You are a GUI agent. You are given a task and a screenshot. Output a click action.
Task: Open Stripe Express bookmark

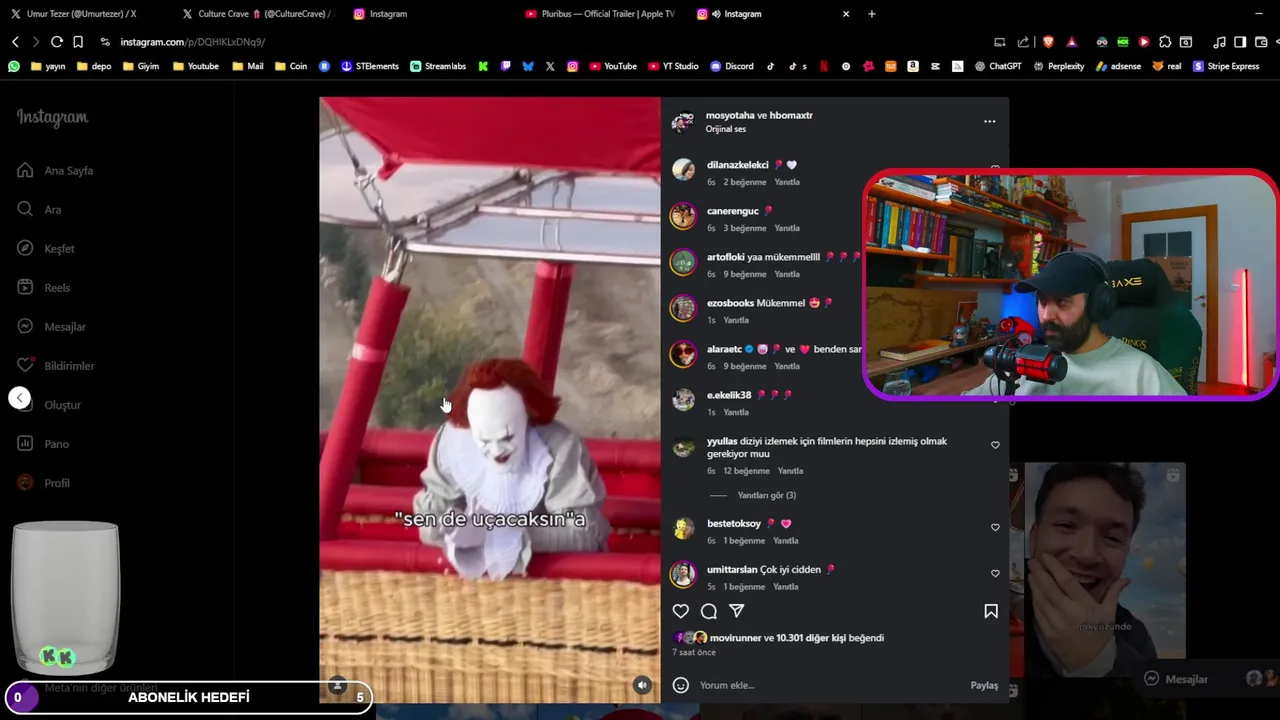click(x=1226, y=66)
